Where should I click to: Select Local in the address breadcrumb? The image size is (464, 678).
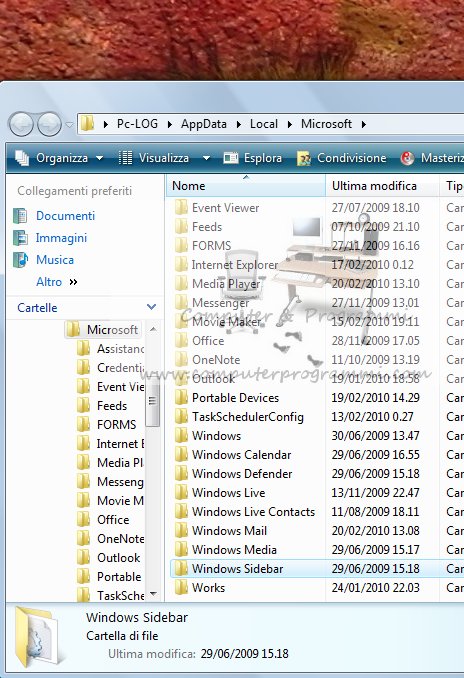pyautogui.click(x=264, y=124)
